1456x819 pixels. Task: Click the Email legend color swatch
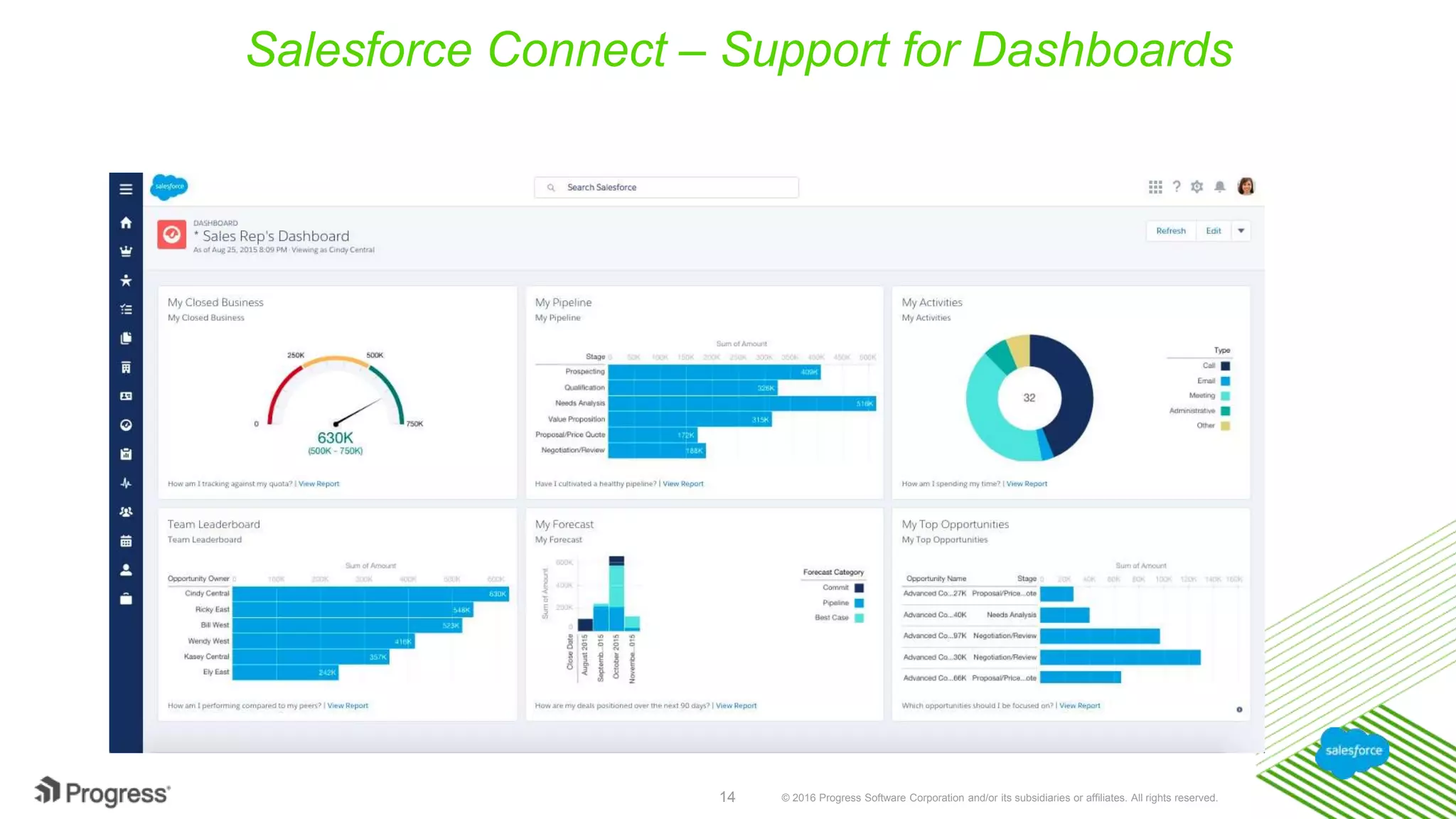1225,381
